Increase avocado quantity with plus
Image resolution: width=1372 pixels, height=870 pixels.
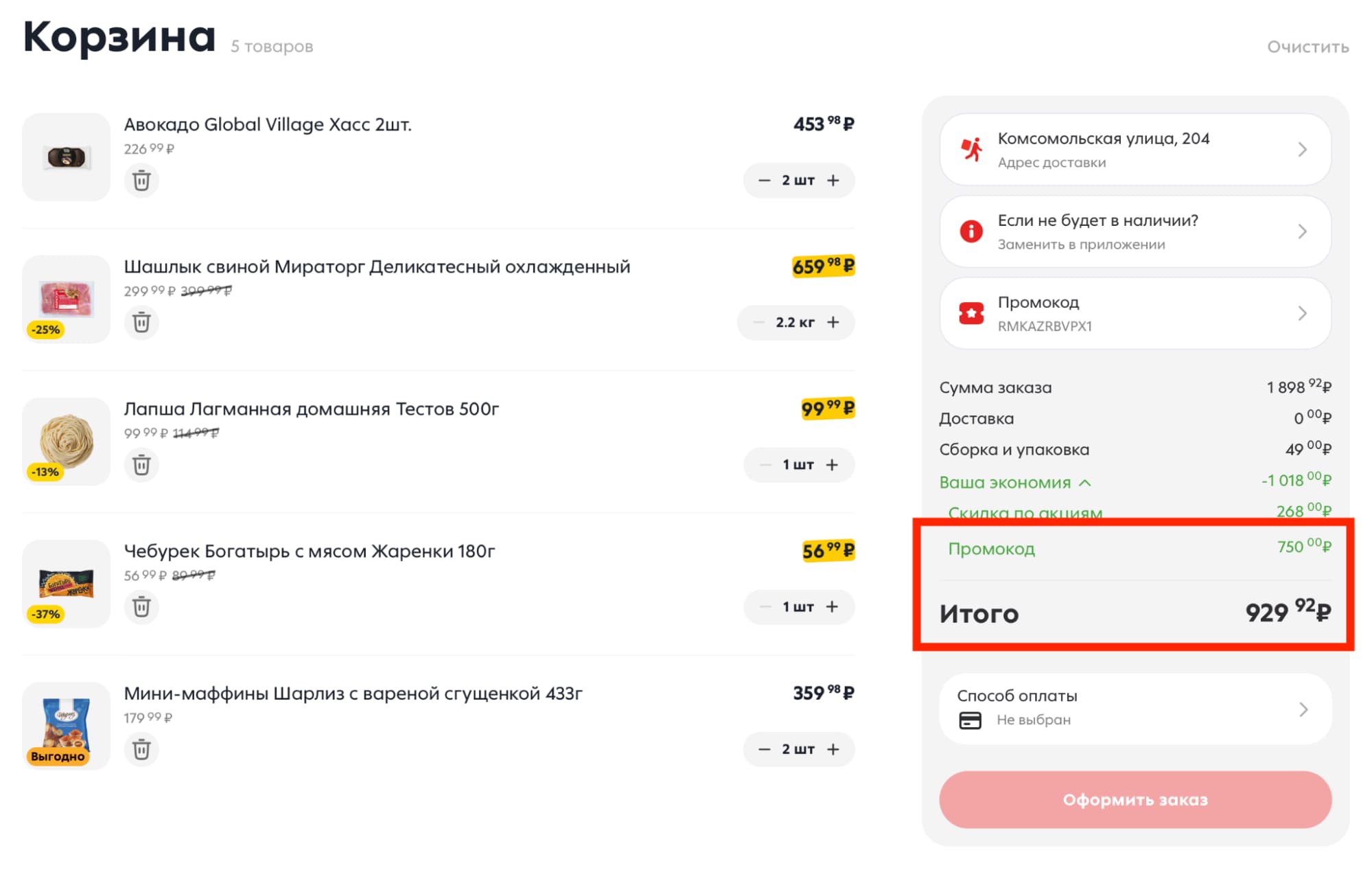coord(833,181)
